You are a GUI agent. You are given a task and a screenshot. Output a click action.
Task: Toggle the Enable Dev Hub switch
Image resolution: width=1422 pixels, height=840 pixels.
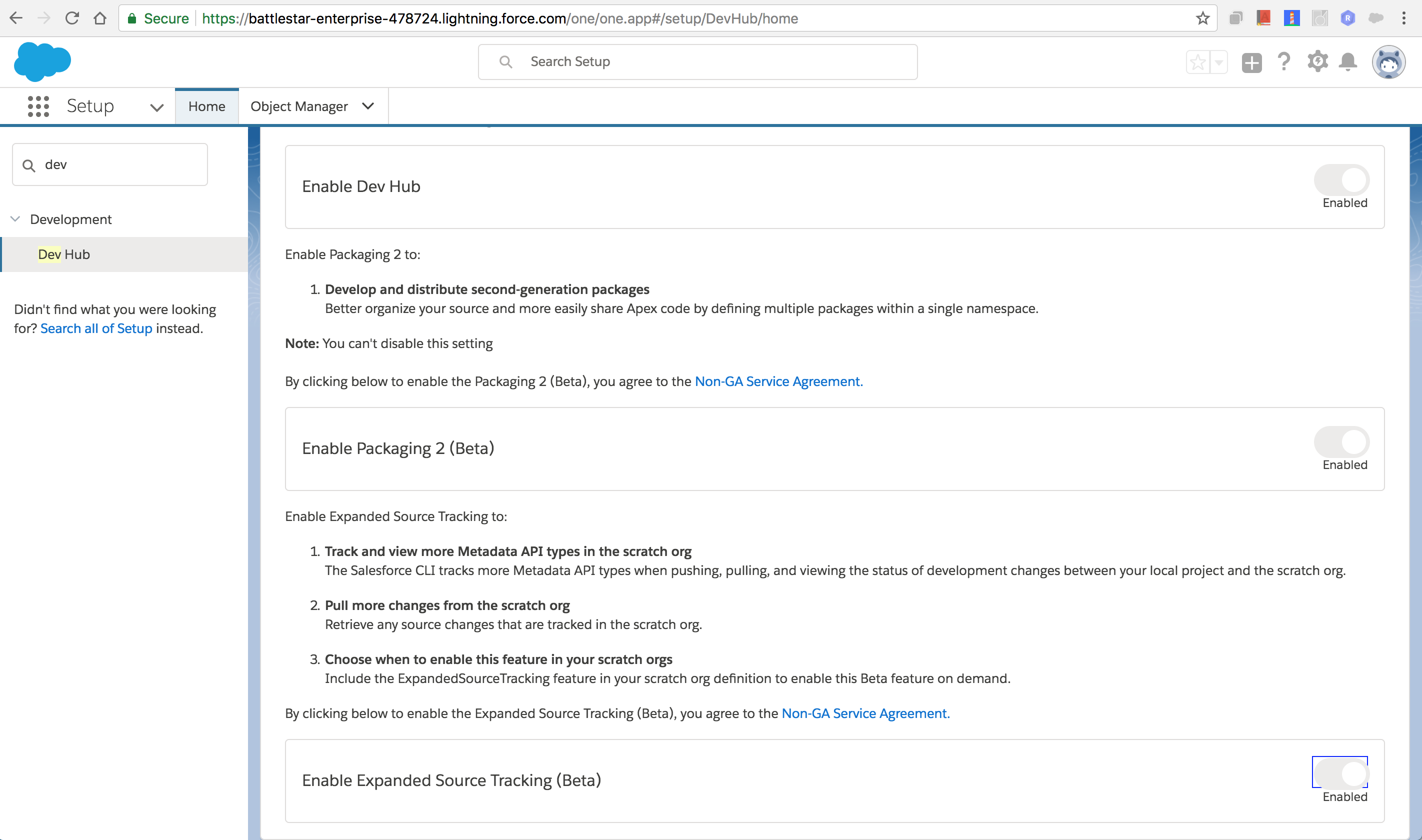tap(1341, 180)
